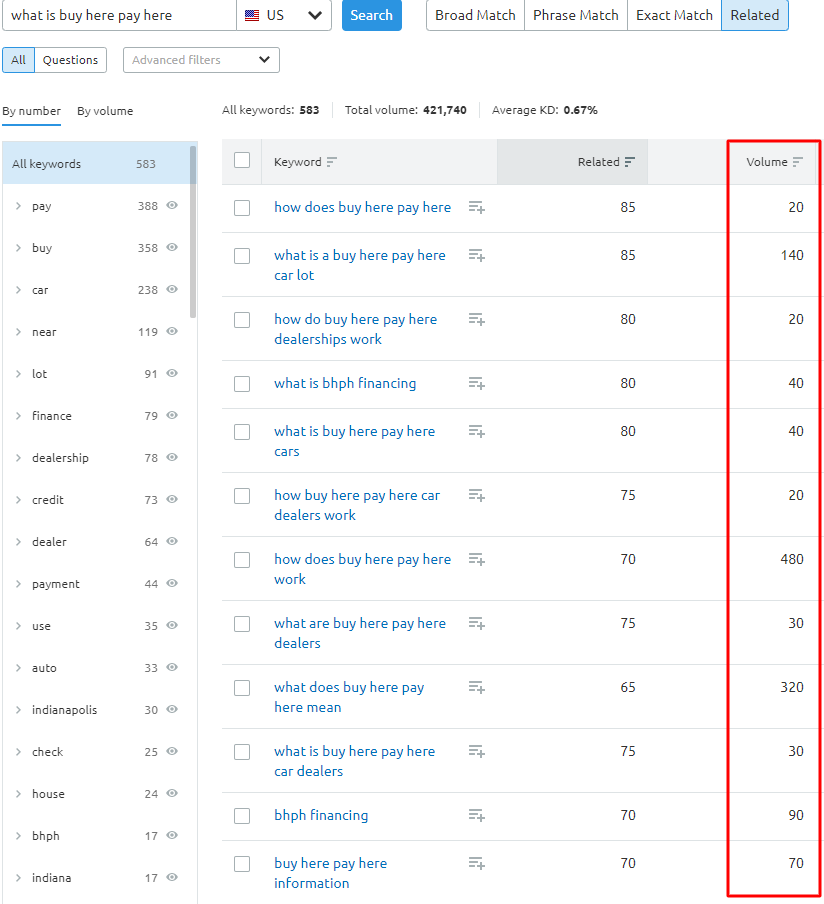
Task: Open the Advanced filters dropdown
Action: click(x=201, y=60)
